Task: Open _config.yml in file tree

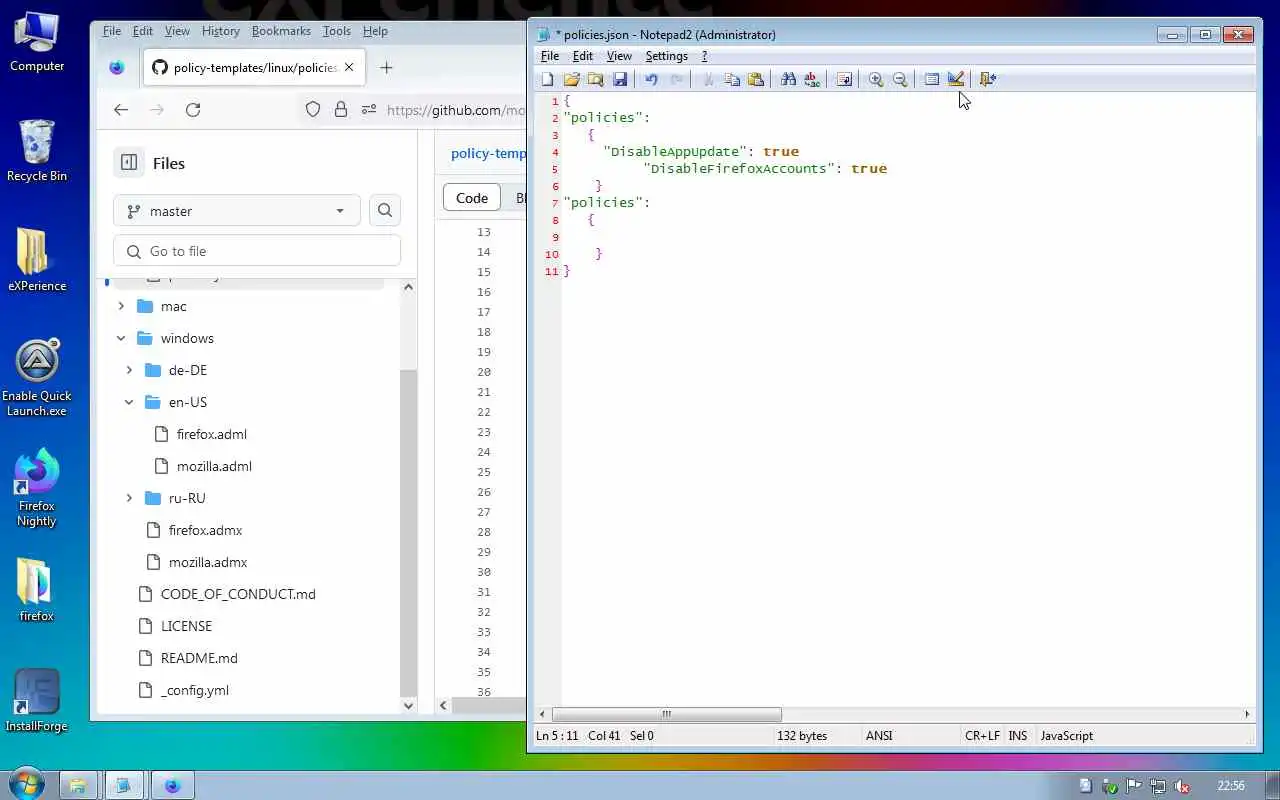Action: [x=195, y=690]
